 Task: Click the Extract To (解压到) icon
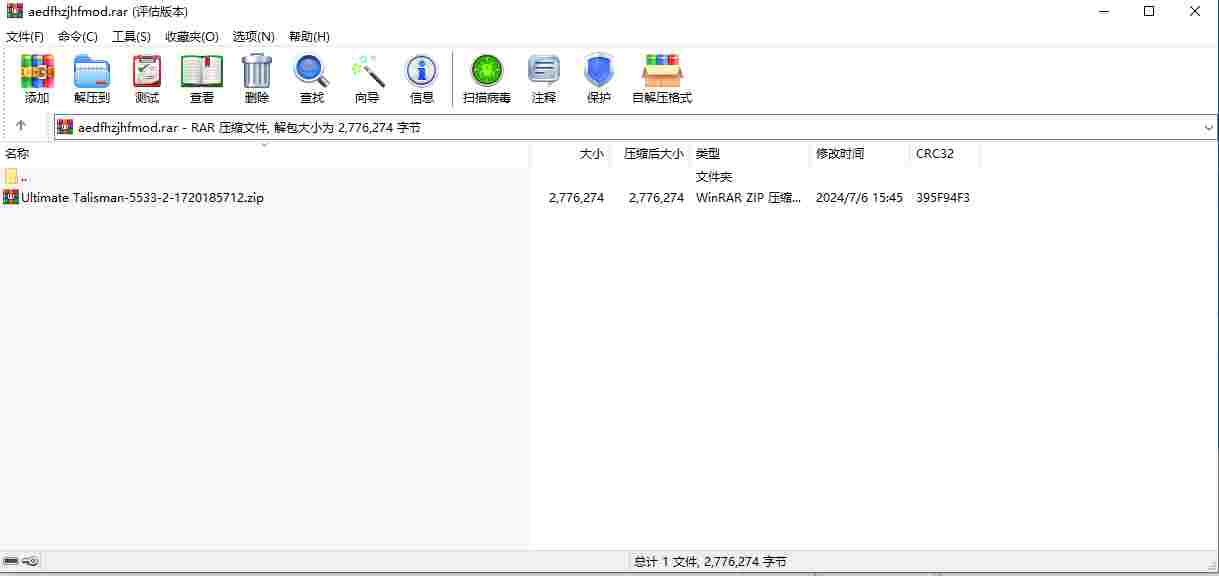[92, 79]
